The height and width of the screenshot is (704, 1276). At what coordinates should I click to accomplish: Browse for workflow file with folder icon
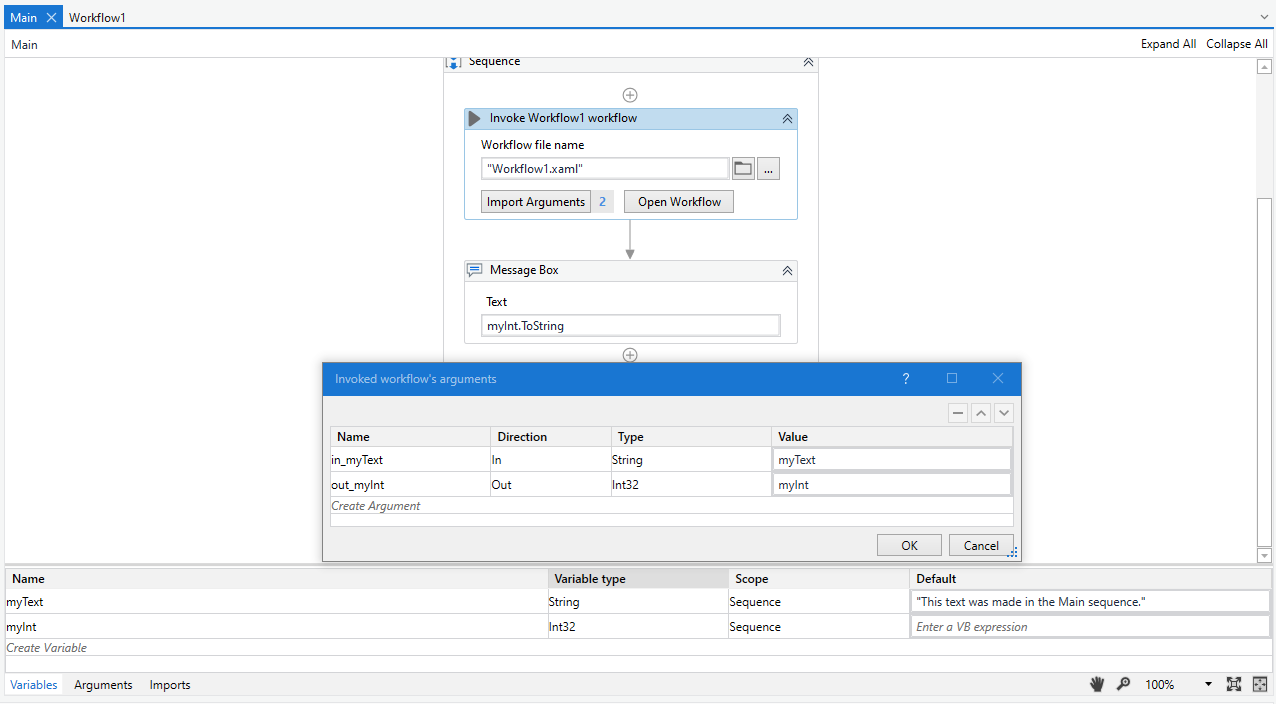click(x=743, y=169)
